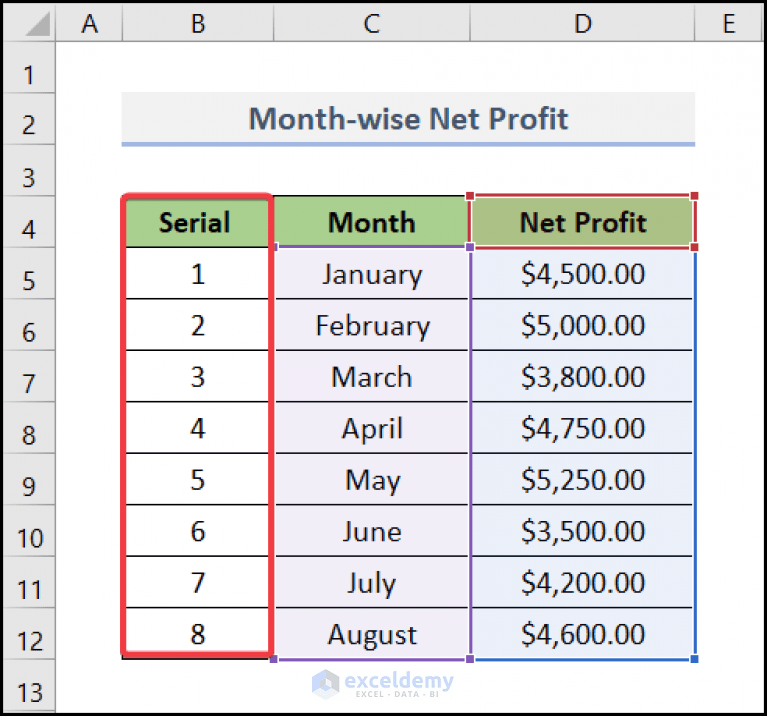Select column D header
This screenshot has width=767, height=716.
pos(582,24)
